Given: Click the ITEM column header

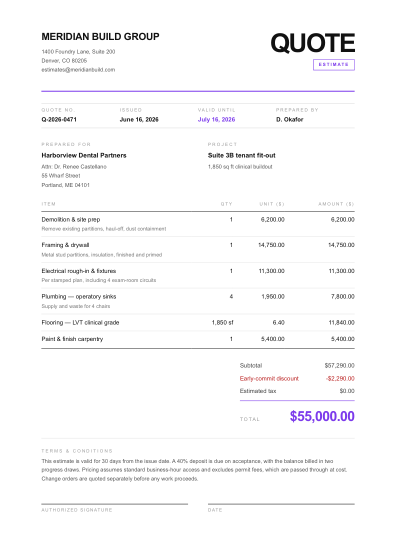Looking at the screenshot, I should 49,204.
